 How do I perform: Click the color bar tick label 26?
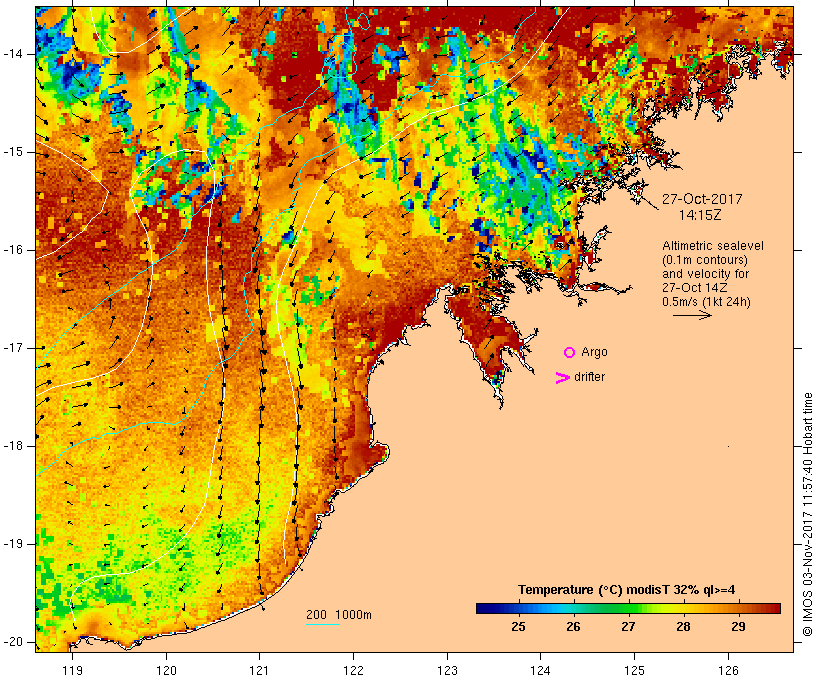pos(573,627)
